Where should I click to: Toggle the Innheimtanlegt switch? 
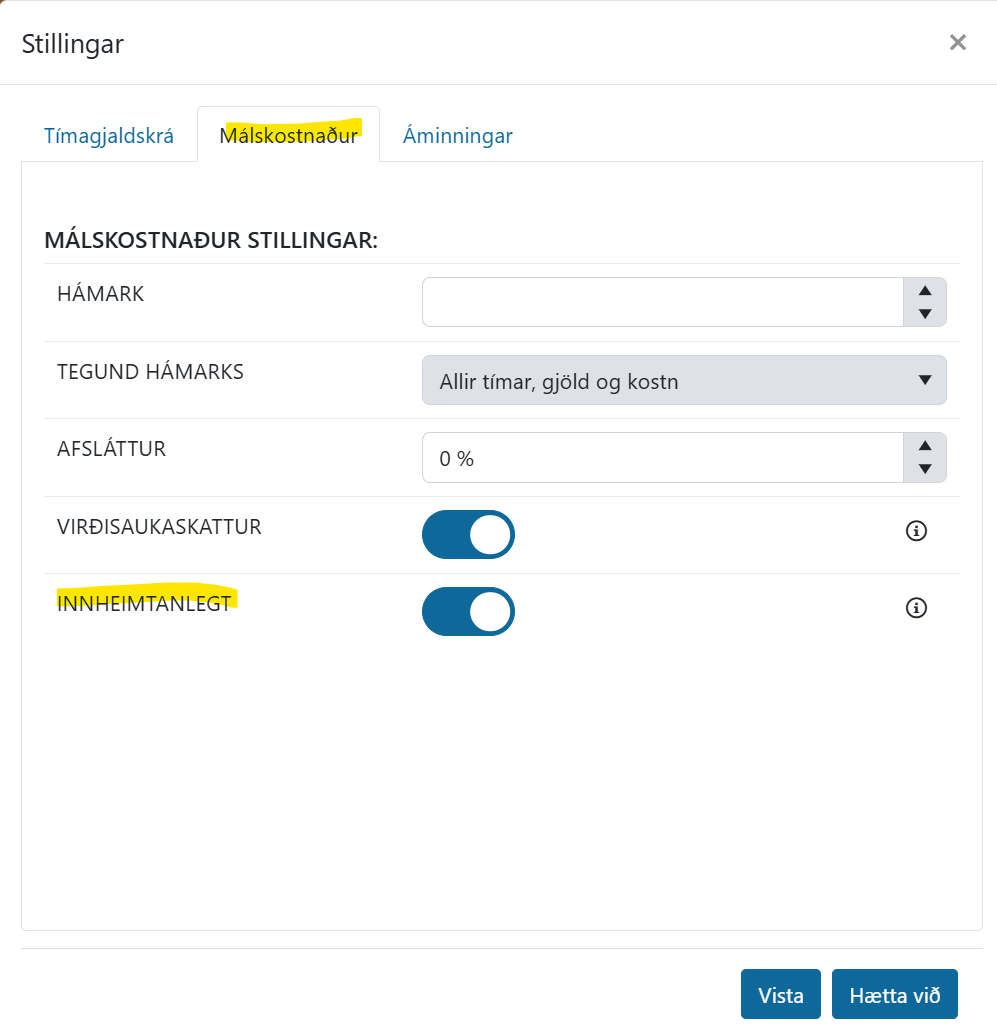[x=468, y=611]
